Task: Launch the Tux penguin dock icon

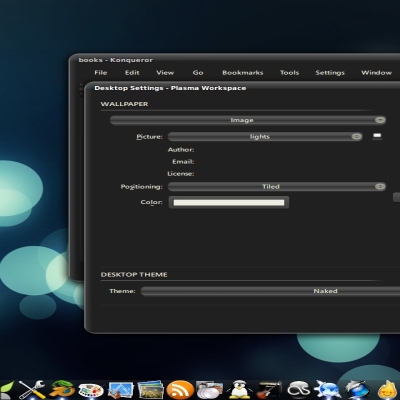Action: coord(239,389)
